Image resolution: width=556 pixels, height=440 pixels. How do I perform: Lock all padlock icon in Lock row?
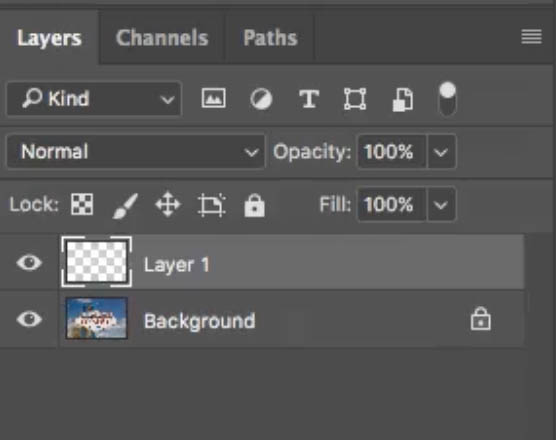(255, 205)
